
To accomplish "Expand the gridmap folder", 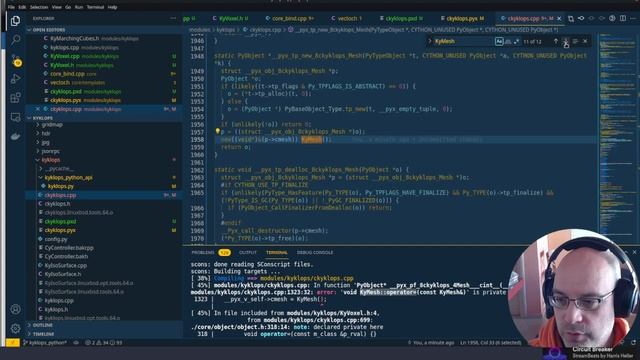I will [x=52, y=125].
